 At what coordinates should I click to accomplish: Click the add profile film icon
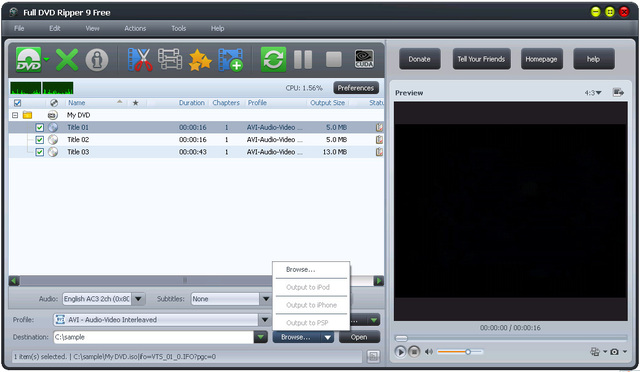[231, 60]
